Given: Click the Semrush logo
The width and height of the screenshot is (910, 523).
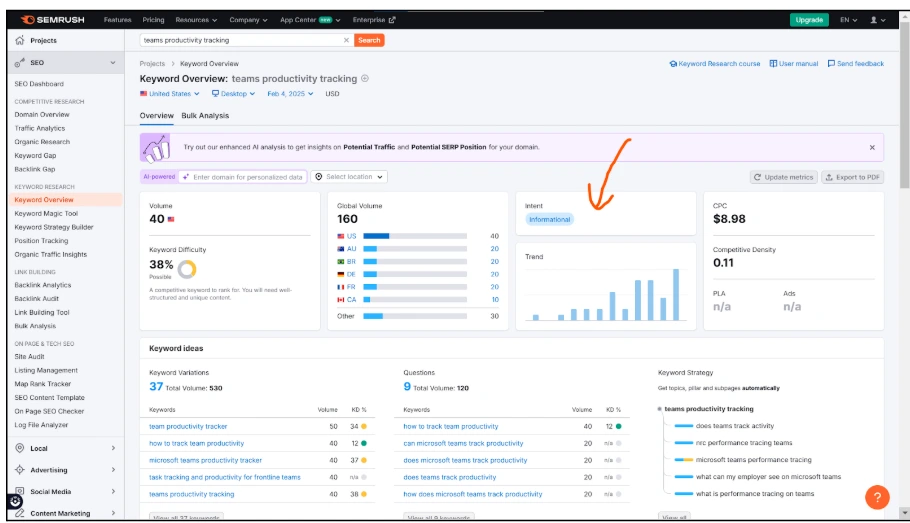Looking at the screenshot, I should click(53, 20).
